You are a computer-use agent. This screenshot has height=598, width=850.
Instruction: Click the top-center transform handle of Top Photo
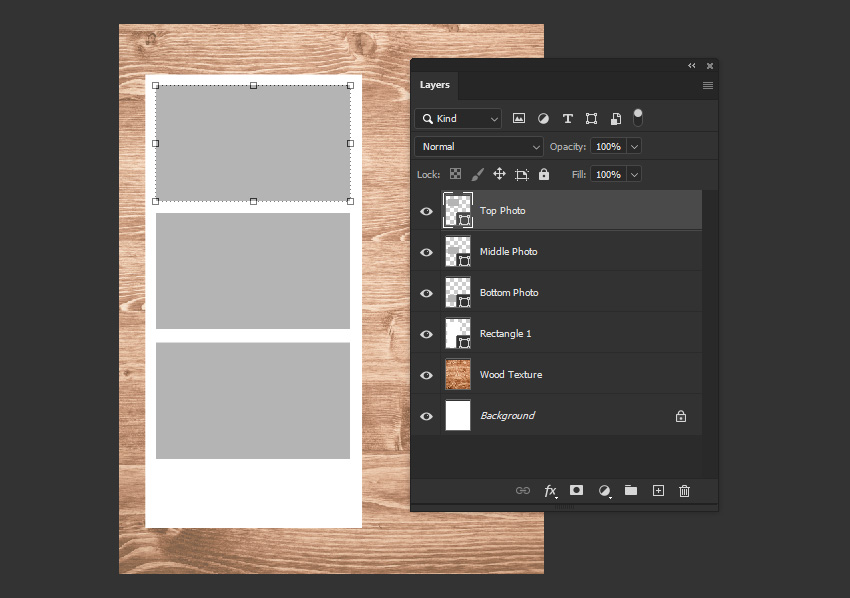[x=253, y=86]
